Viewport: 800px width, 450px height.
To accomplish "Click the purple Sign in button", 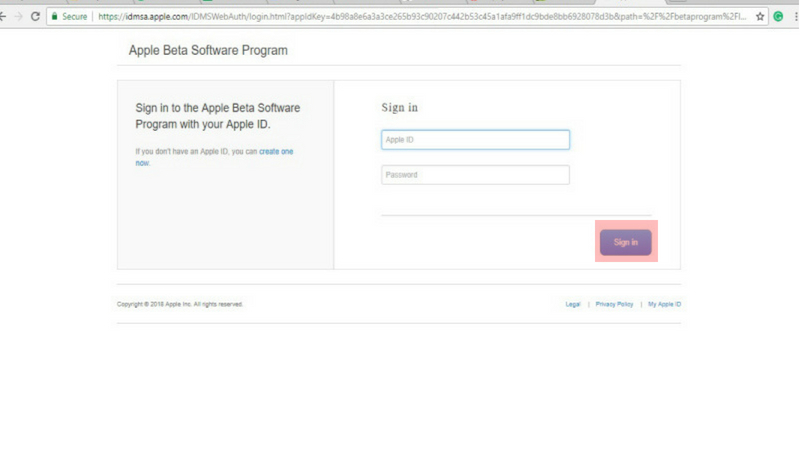I will (x=626, y=242).
